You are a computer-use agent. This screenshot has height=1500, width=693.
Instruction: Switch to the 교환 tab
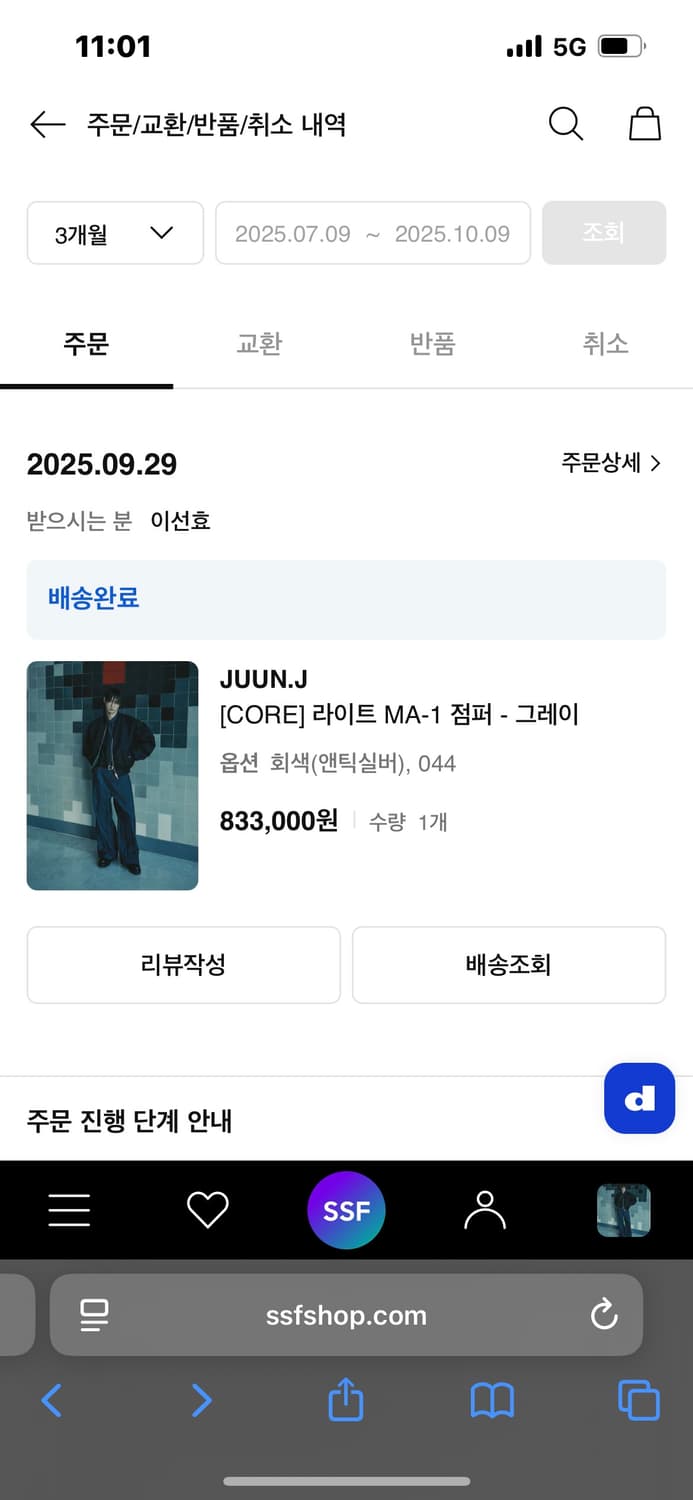coord(259,345)
